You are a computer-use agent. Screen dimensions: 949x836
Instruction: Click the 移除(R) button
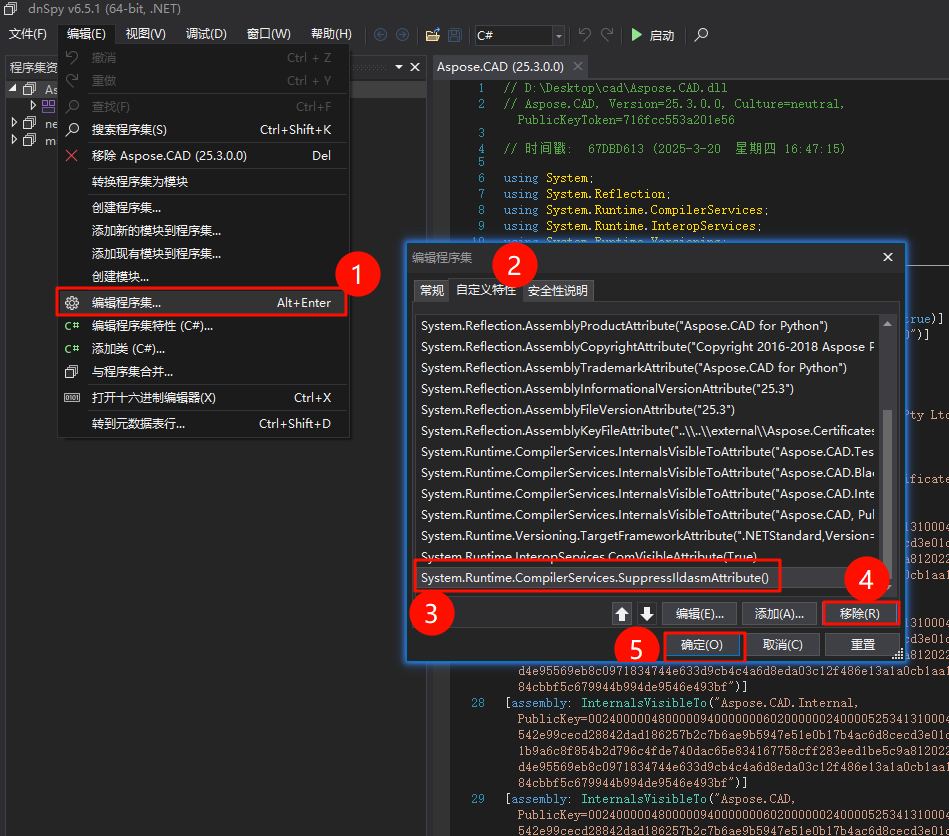coord(859,614)
